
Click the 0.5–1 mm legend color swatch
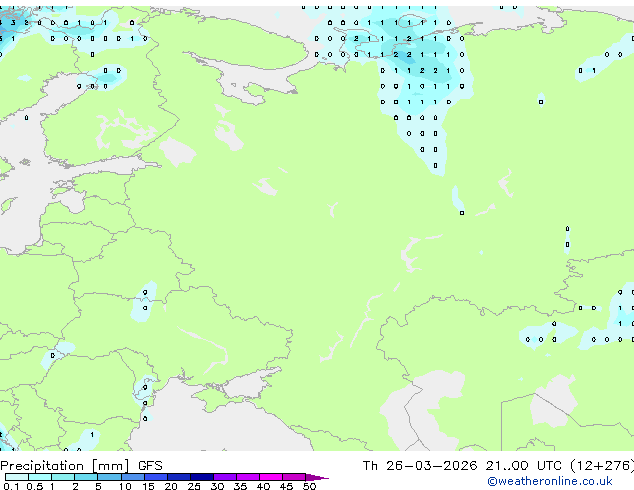click(x=40, y=477)
